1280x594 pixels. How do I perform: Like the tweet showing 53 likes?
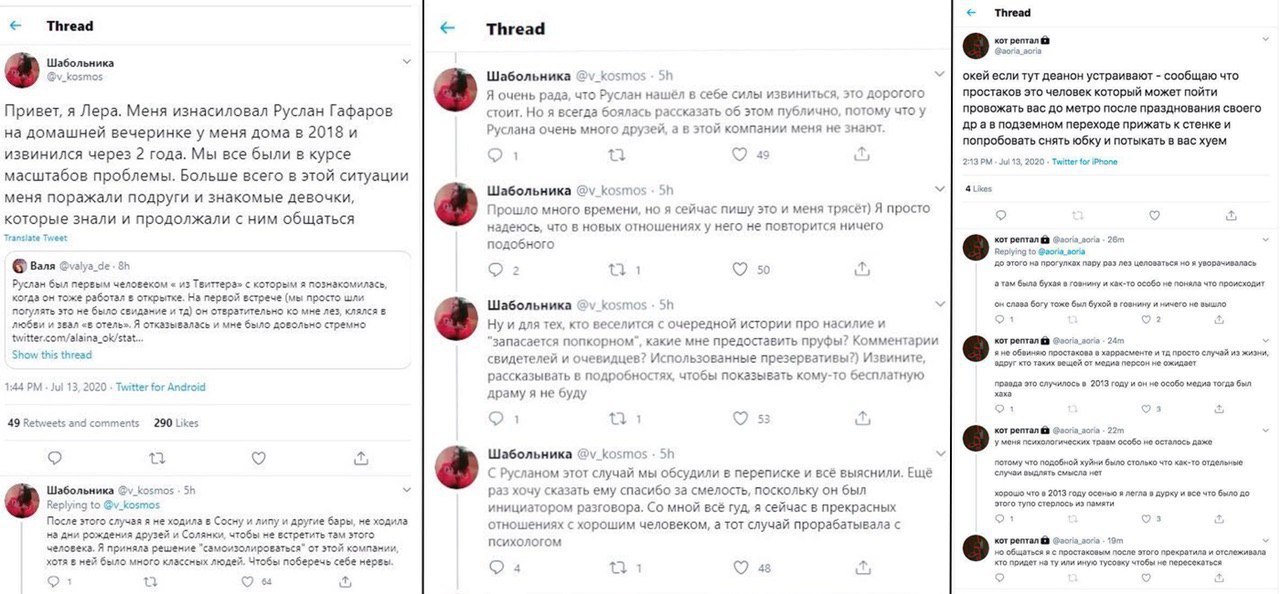[740, 418]
